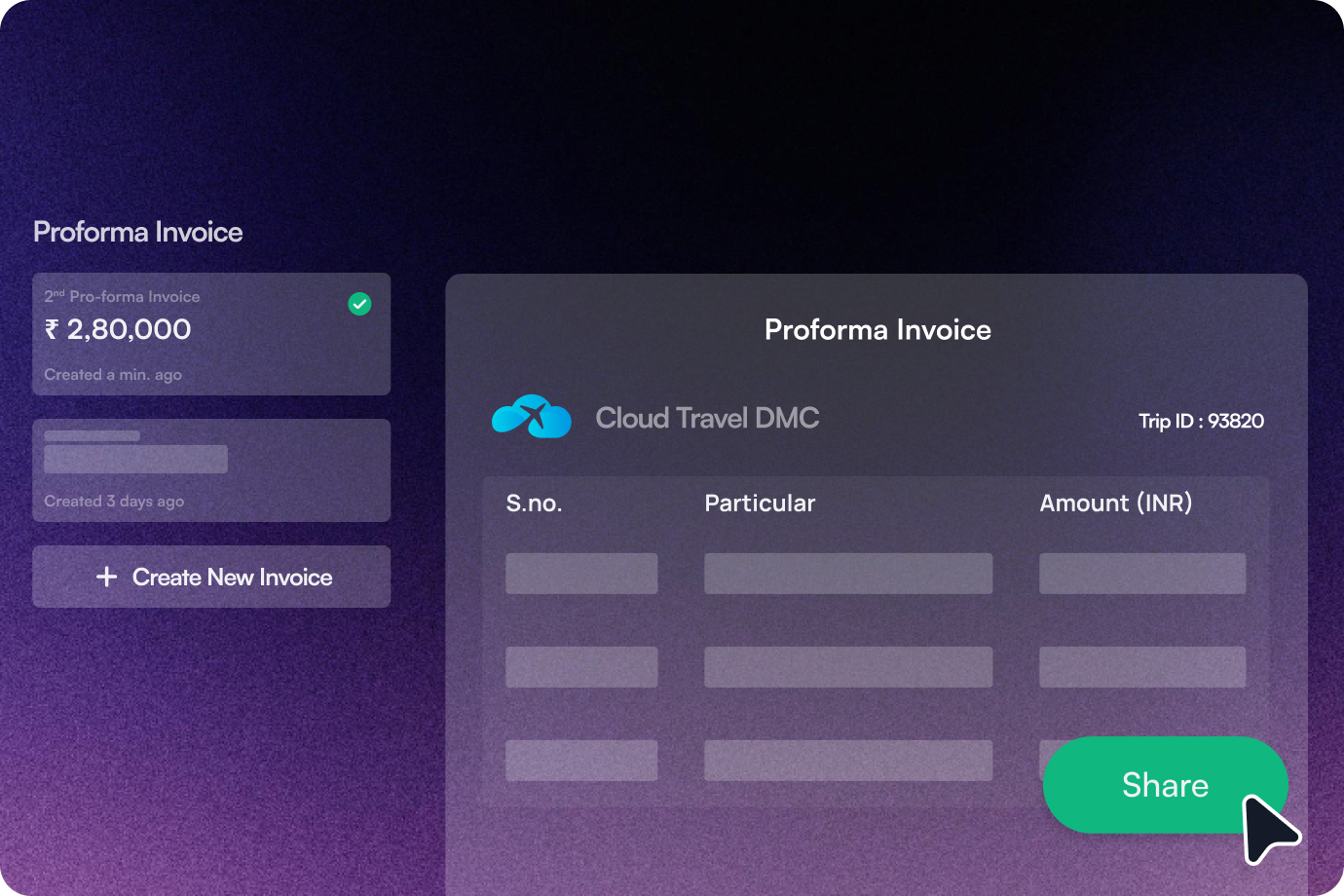Click the Trip ID : 93820 label
The image size is (1344, 896).
(x=1202, y=421)
